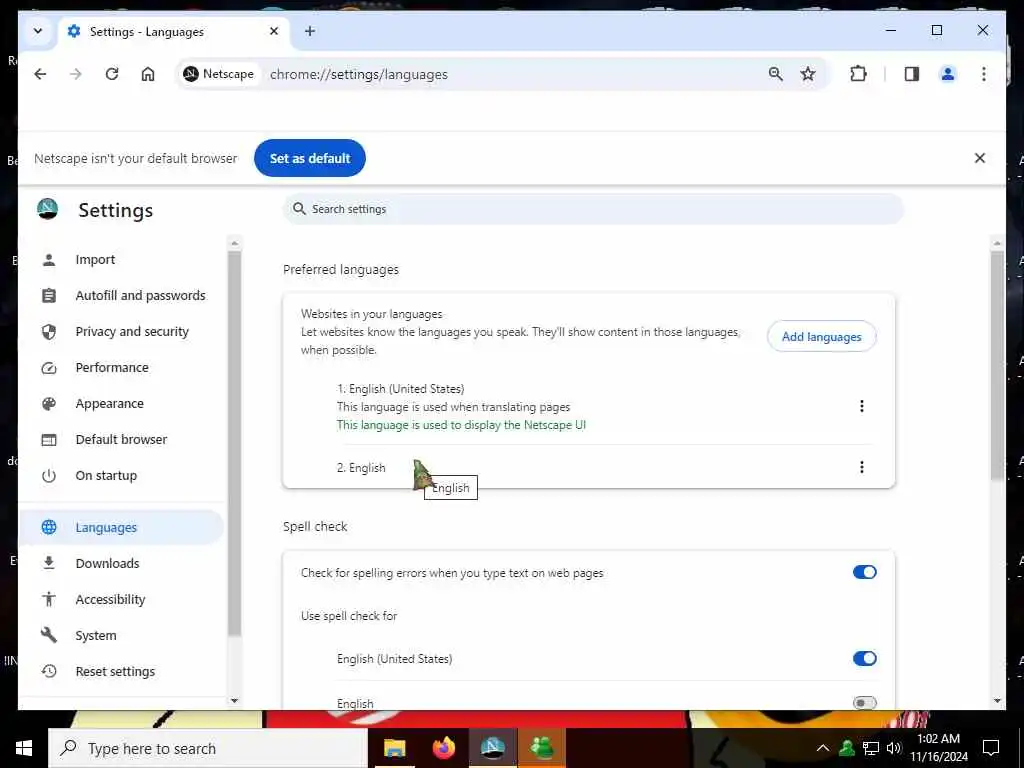
Task: Open the Appearance settings section
Action: pyautogui.click(x=123, y=404)
